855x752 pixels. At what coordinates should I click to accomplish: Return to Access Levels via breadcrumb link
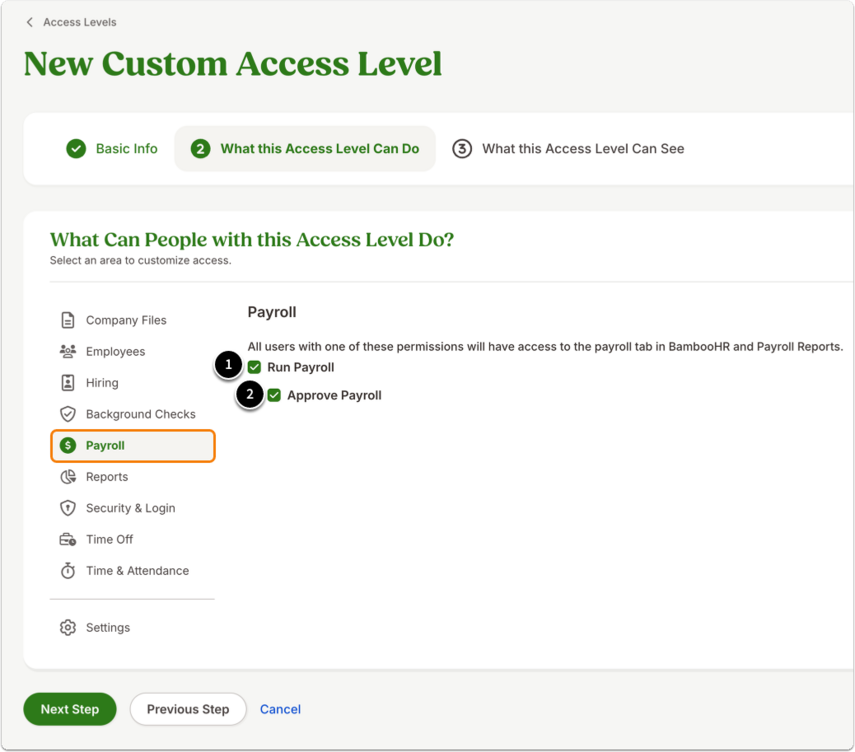pyautogui.click(x=80, y=22)
